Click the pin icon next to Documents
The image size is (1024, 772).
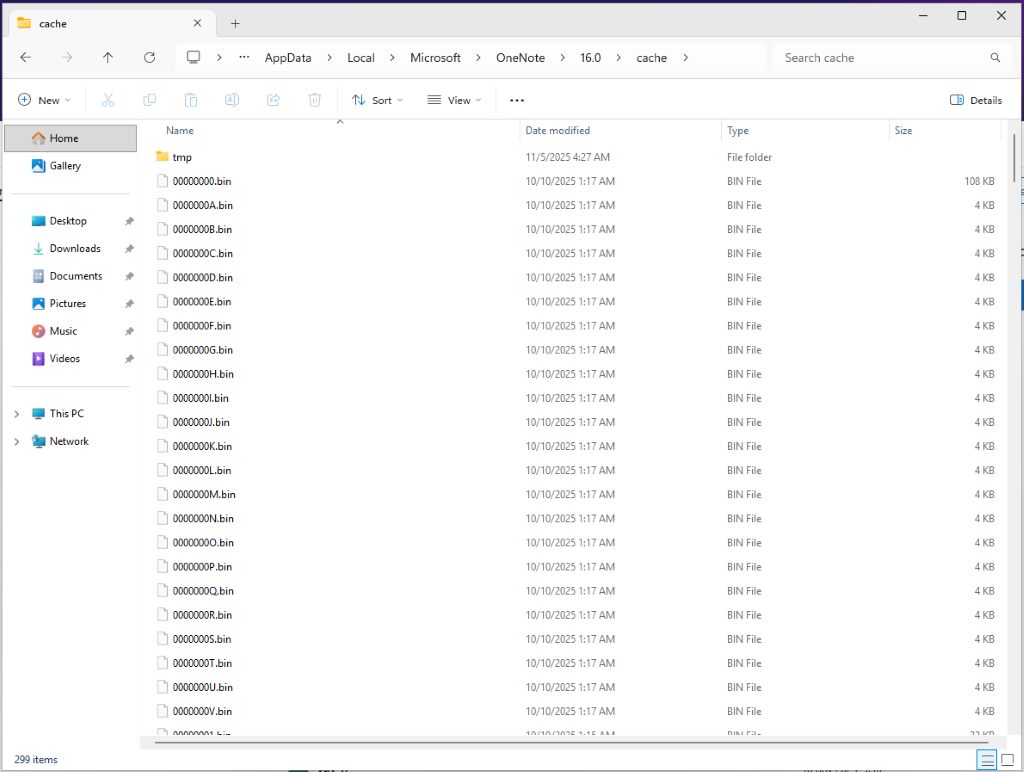(x=129, y=276)
